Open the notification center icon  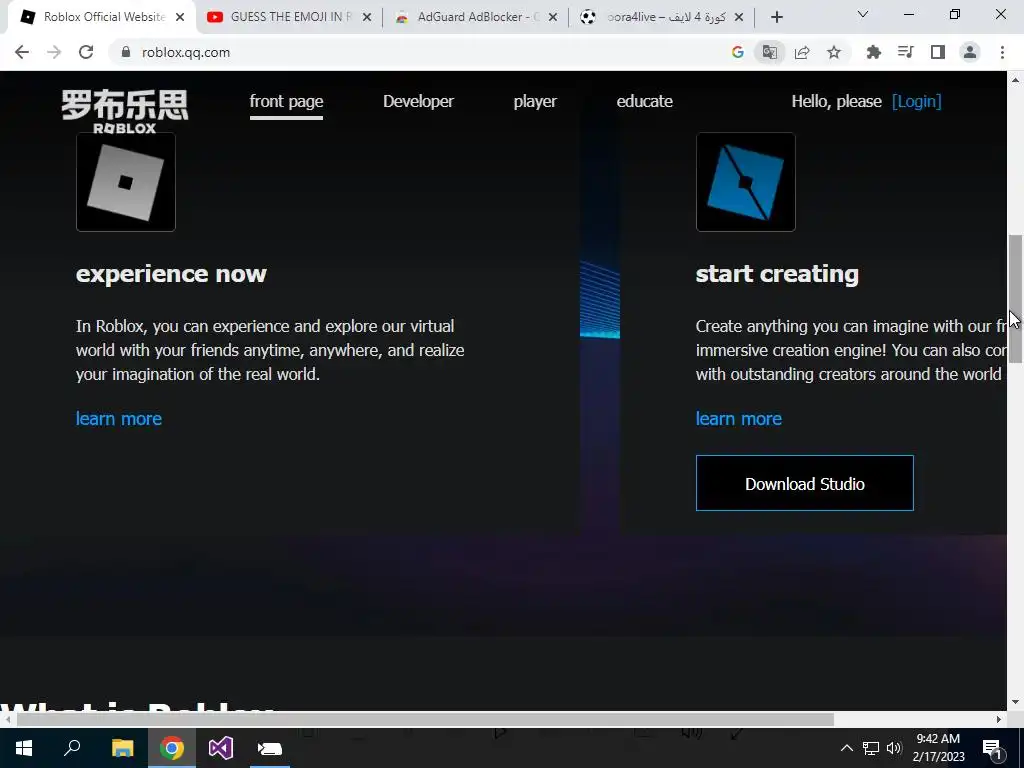pyautogui.click(x=991, y=748)
